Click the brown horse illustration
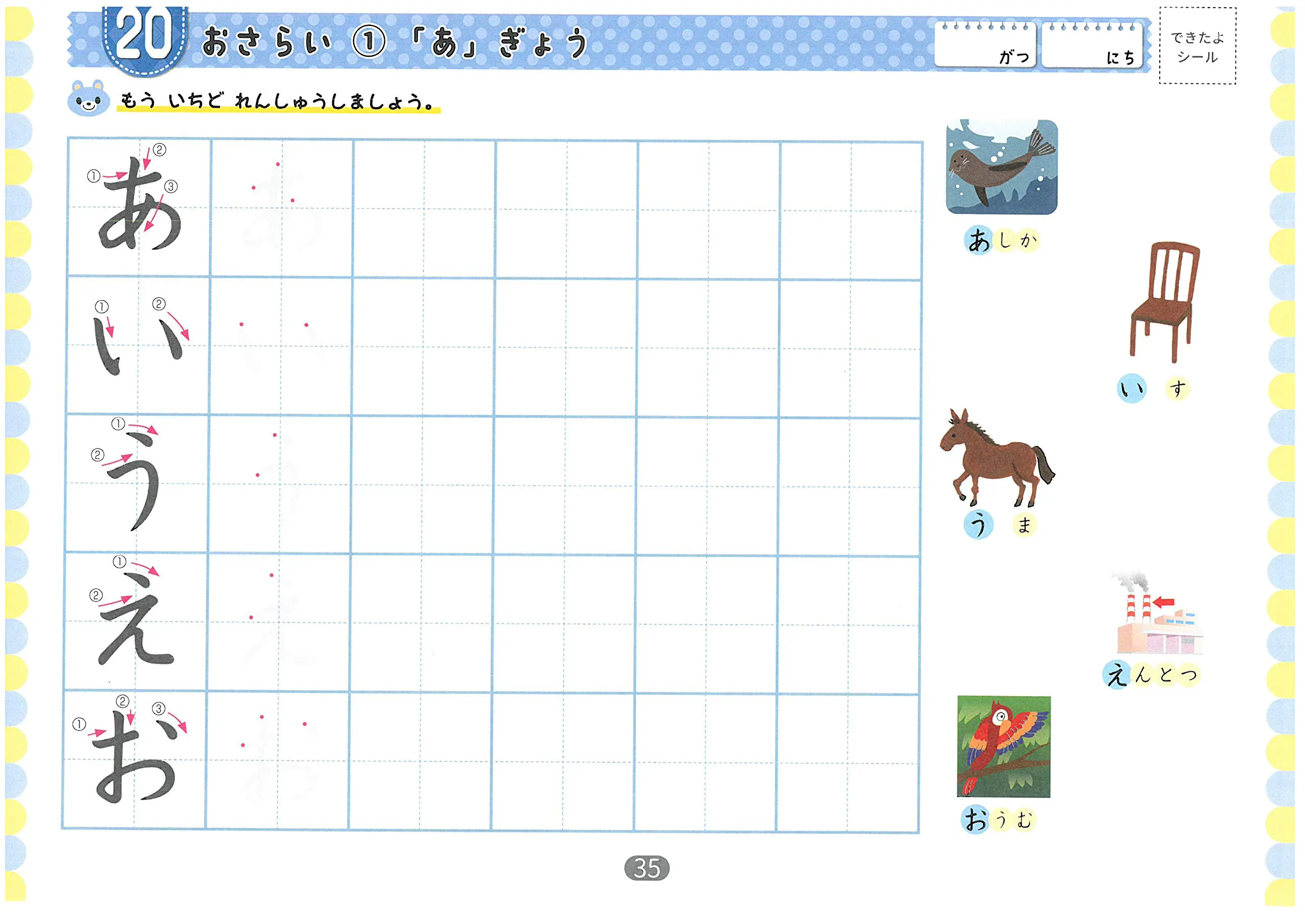 997,458
